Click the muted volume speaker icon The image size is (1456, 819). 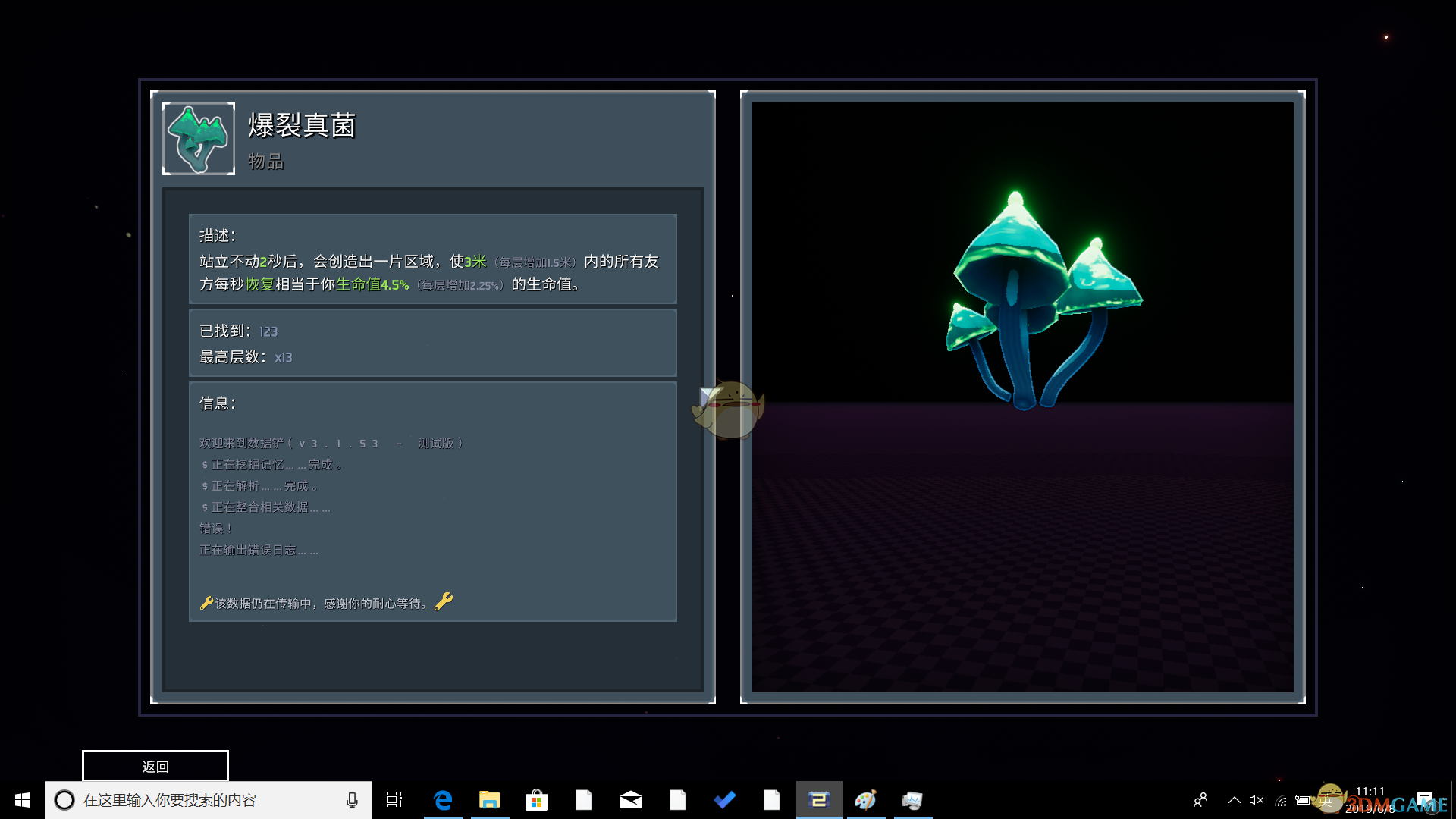1257,800
